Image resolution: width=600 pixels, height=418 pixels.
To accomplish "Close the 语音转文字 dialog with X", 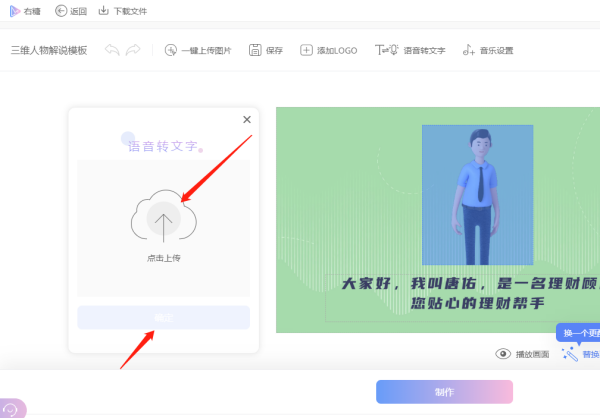I will (x=247, y=119).
